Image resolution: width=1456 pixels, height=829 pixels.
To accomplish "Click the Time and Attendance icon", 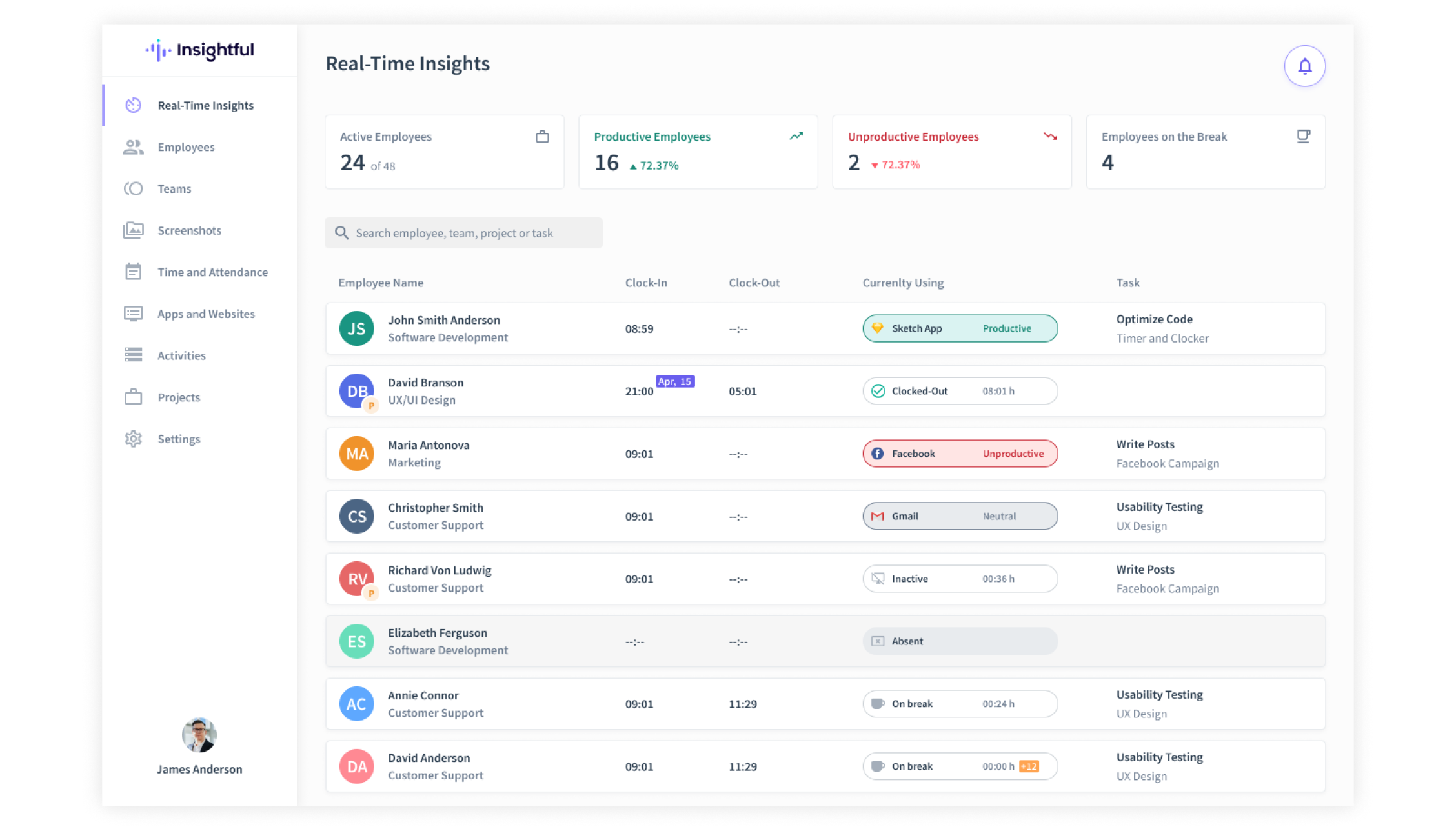I will click(134, 271).
